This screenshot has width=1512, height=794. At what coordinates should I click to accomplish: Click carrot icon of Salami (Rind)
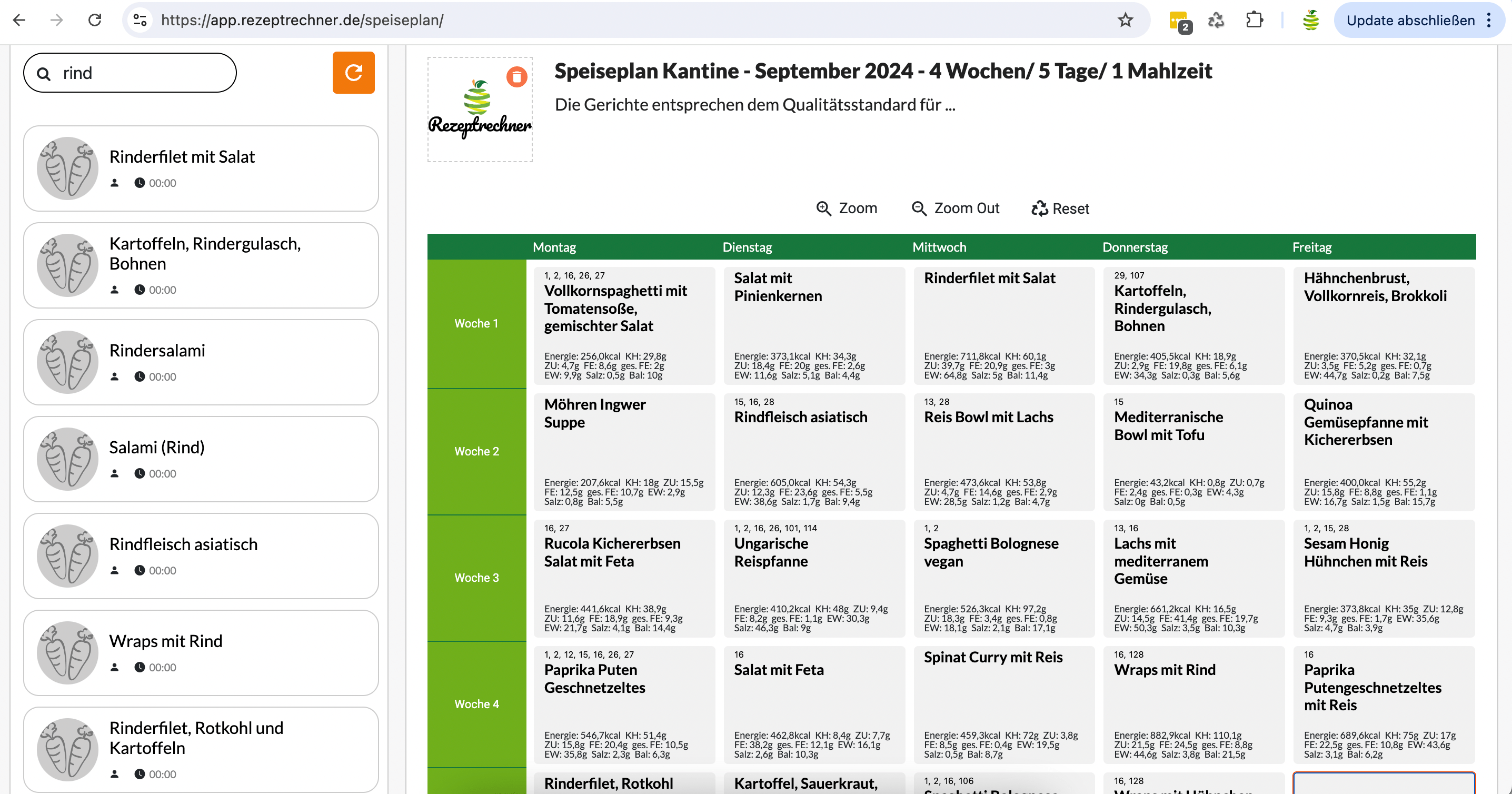tap(67, 459)
